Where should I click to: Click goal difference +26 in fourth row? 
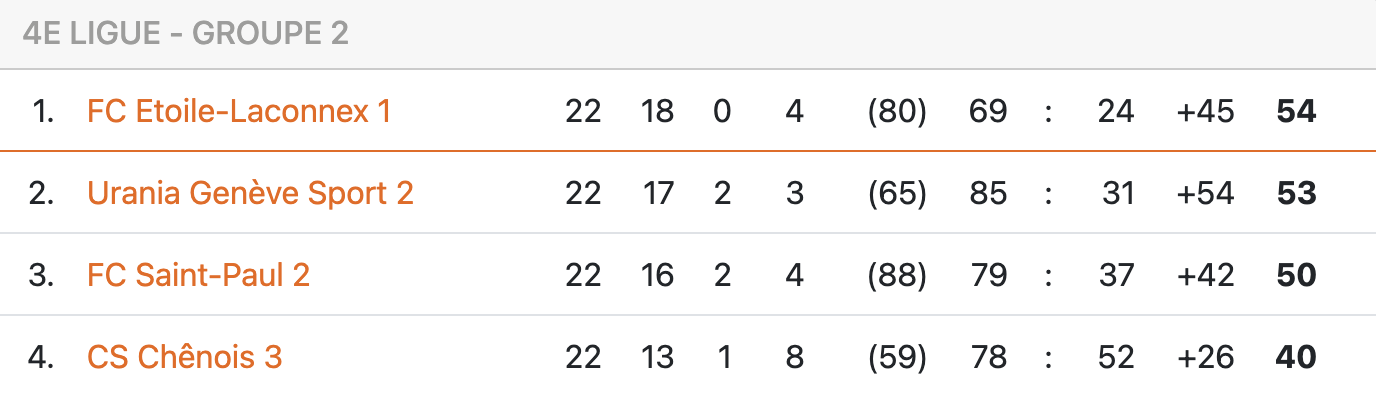[x=1206, y=357]
